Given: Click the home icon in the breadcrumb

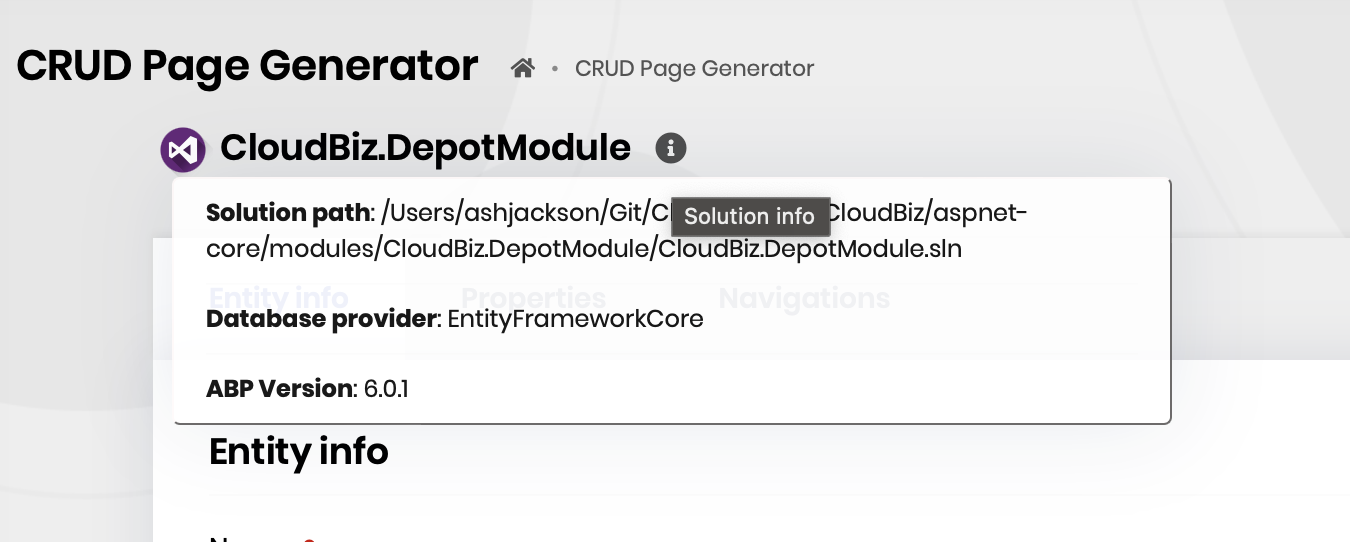Looking at the screenshot, I should (522, 68).
